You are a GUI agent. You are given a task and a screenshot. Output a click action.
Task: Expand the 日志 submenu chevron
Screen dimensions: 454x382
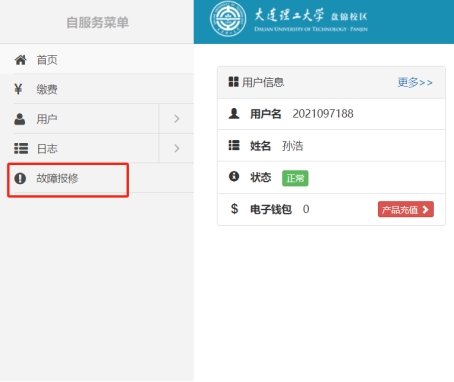(177, 148)
